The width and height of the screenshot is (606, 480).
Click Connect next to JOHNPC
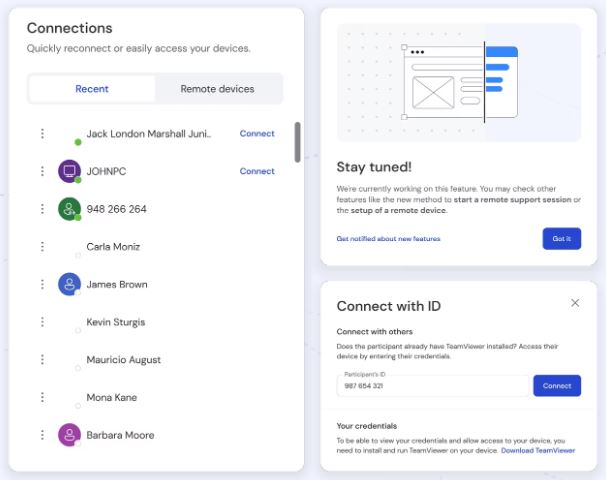(x=257, y=171)
